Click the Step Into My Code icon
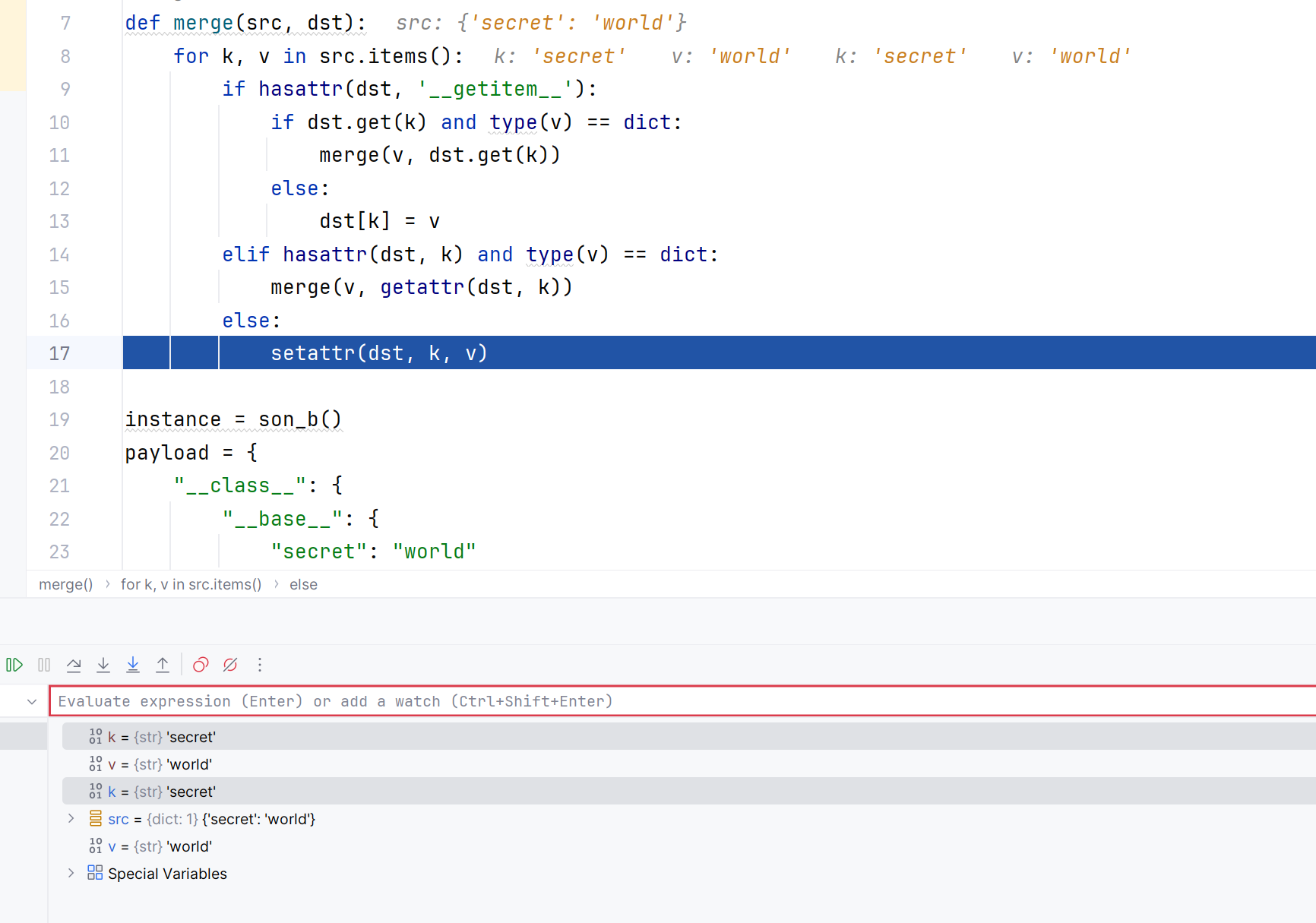 click(x=133, y=665)
